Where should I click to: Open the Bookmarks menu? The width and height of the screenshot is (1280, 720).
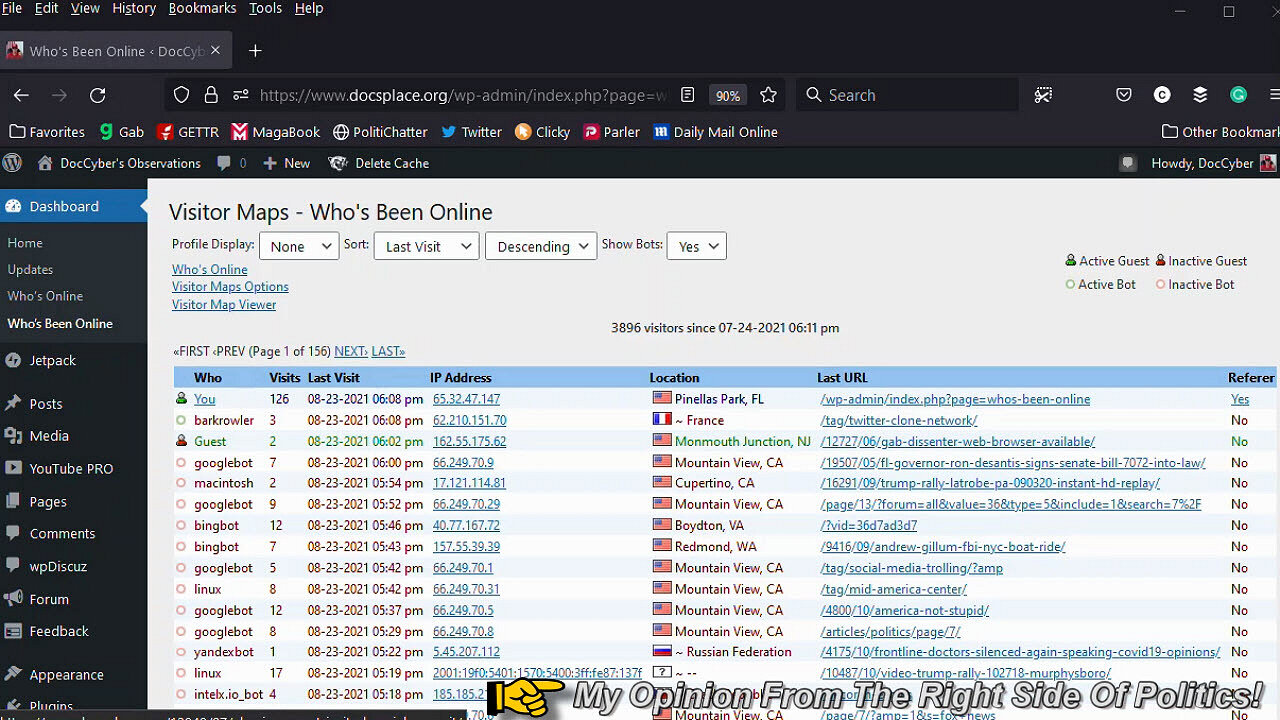pyautogui.click(x=203, y=8)
